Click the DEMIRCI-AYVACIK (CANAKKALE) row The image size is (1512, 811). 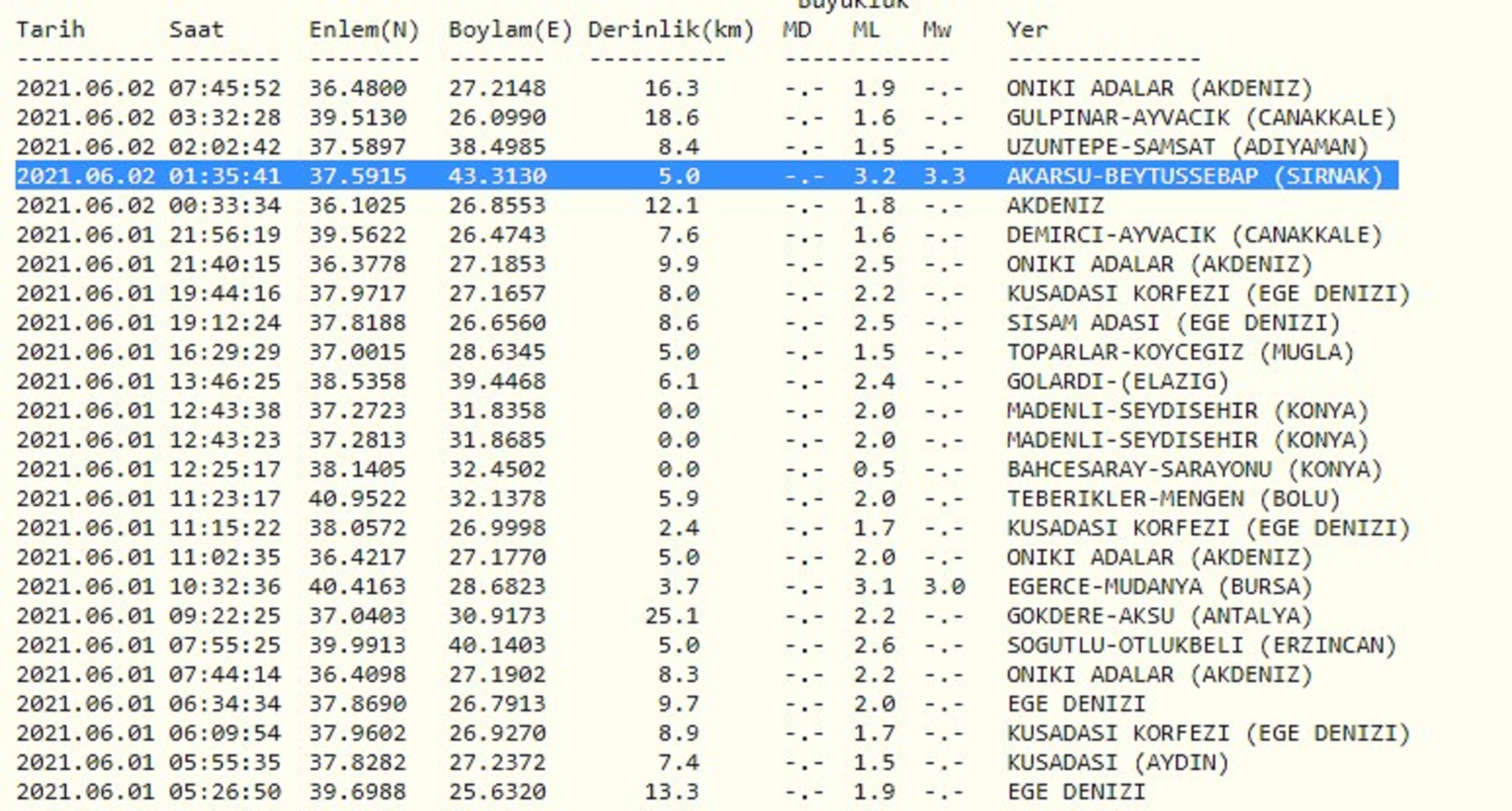(1195, 235)
